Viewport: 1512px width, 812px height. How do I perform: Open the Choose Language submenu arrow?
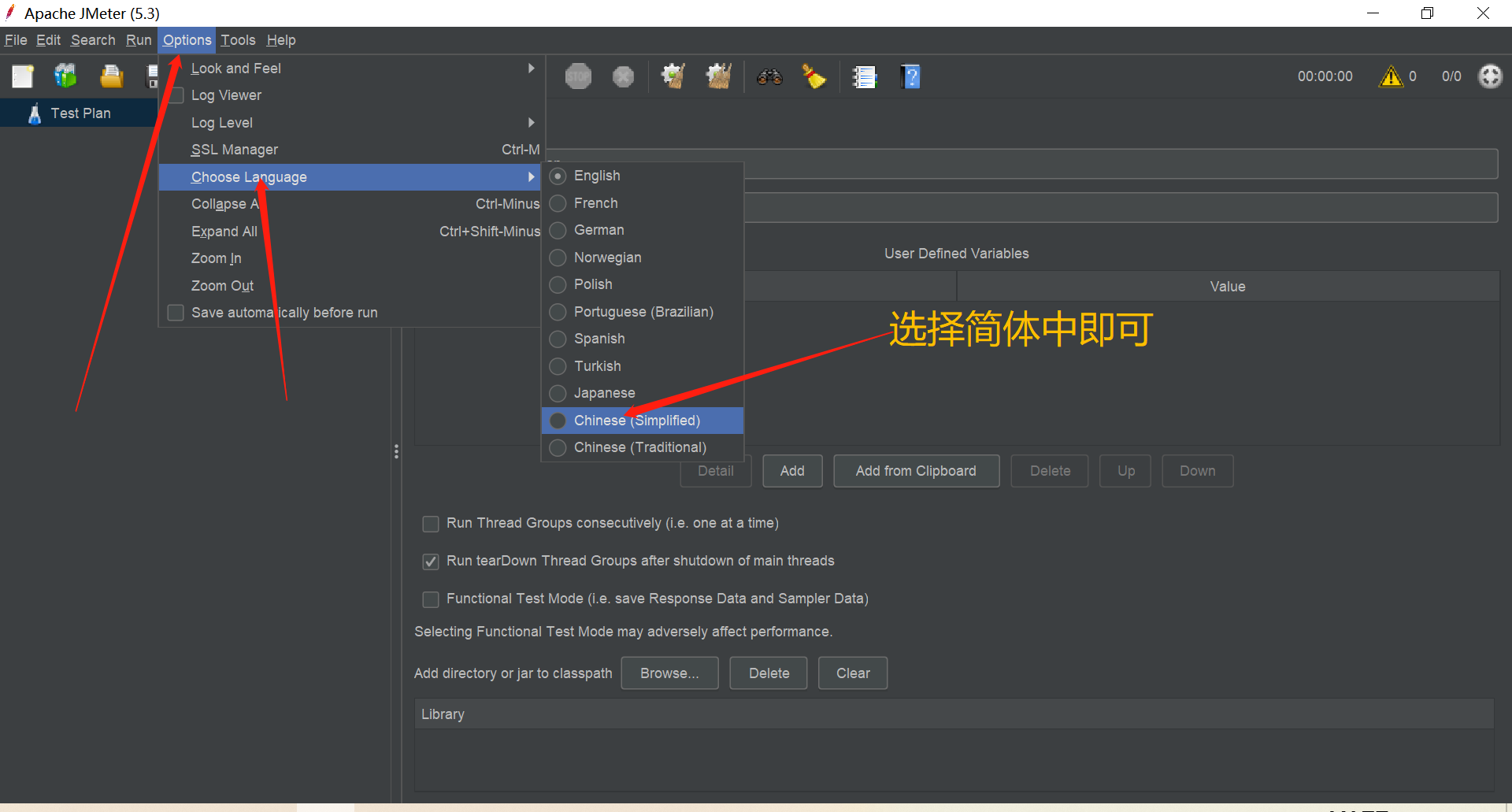point(532,177)
